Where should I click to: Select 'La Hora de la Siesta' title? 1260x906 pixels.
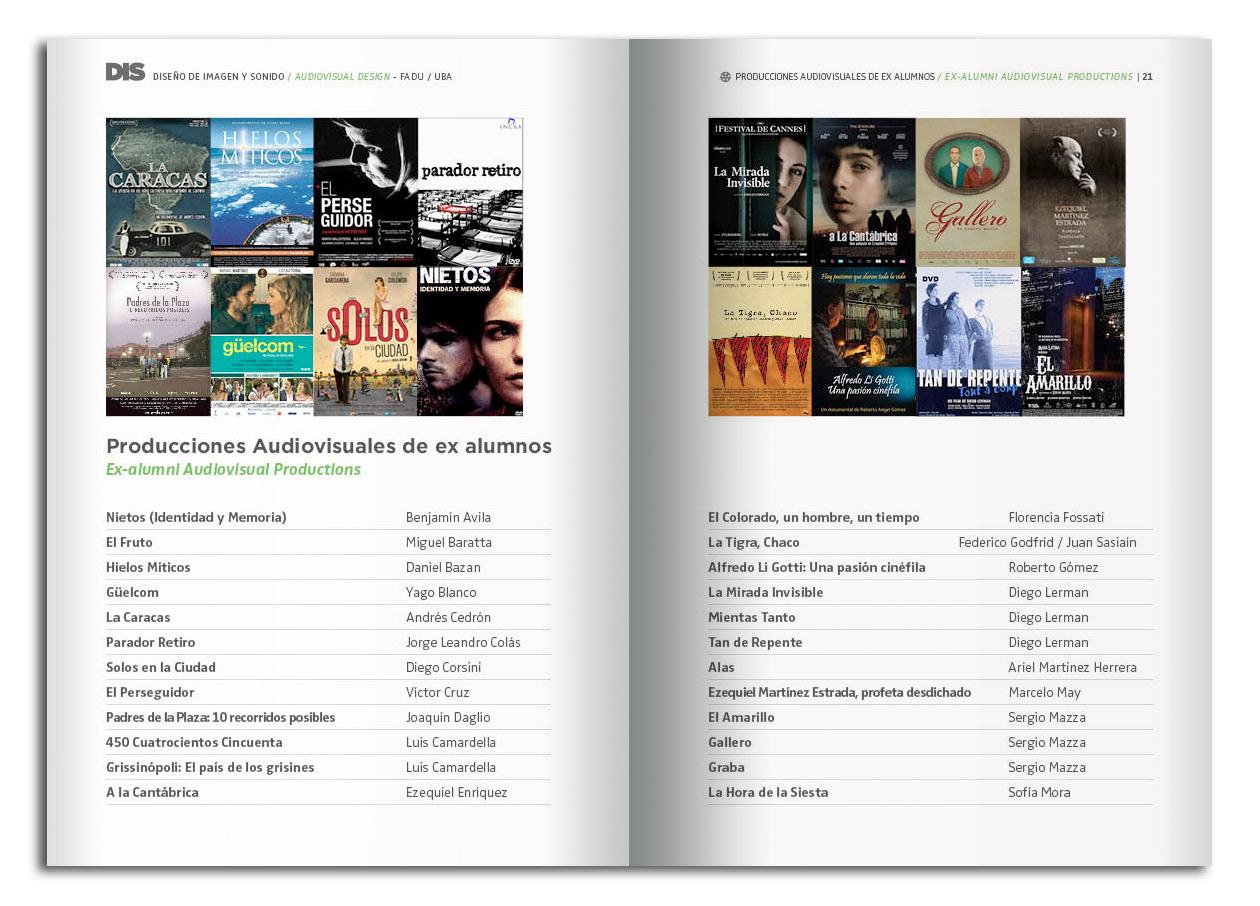point(768,792)
